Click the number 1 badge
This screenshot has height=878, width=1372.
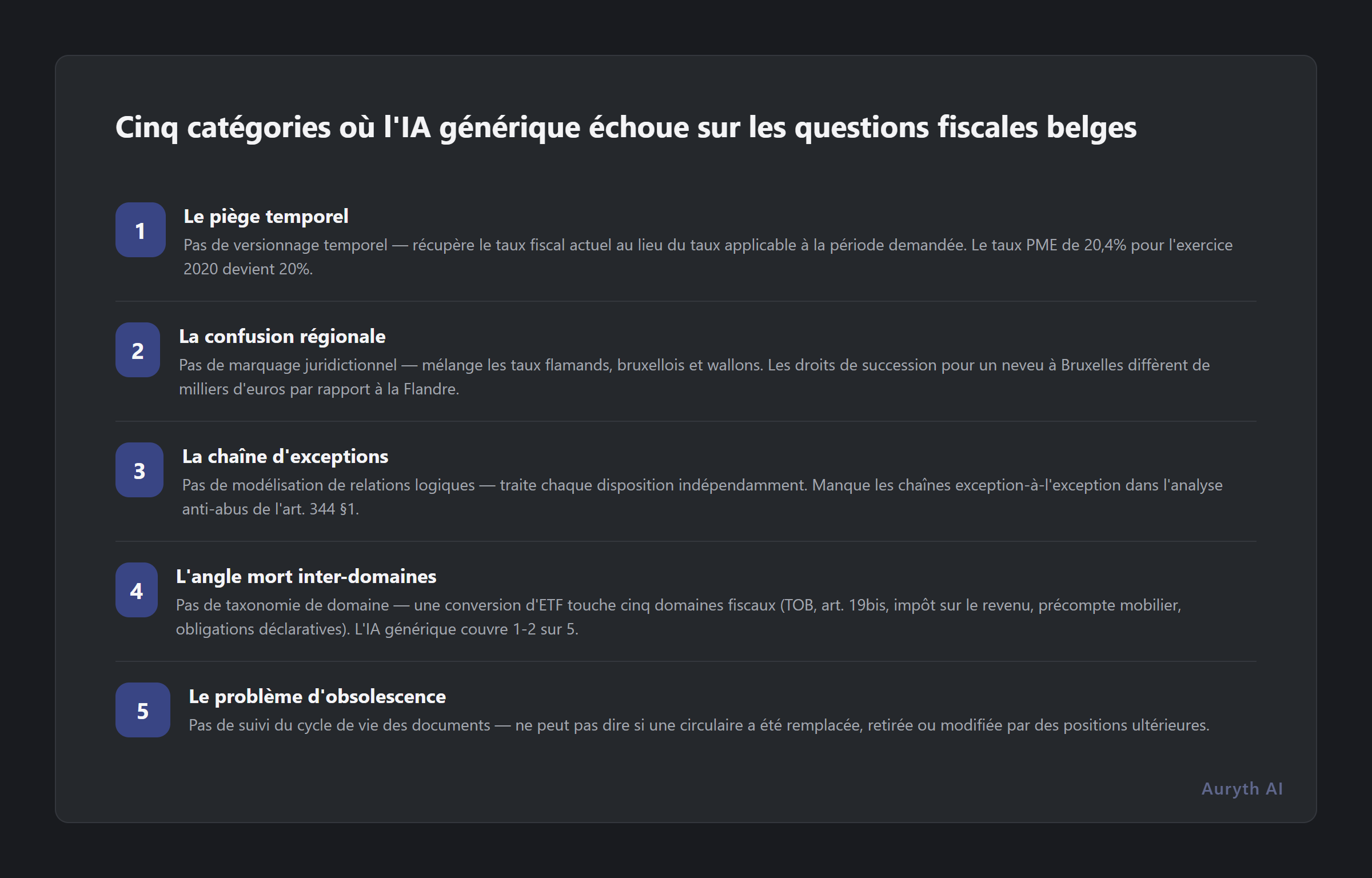pos(141,230)
